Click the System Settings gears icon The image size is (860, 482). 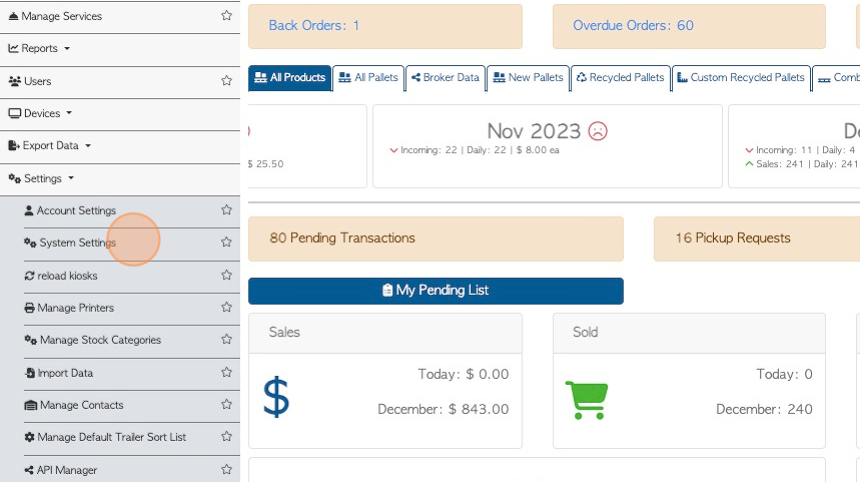click(x=30, y=243)
